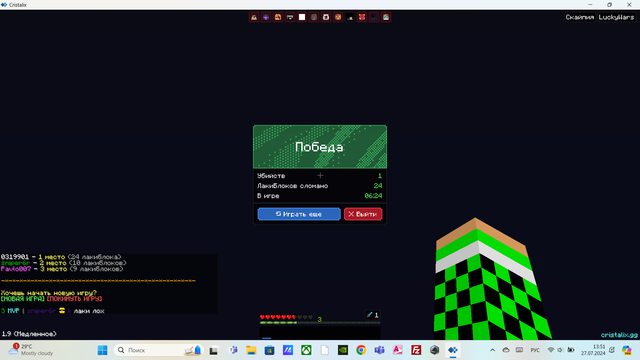The image size is (640, 360).
Task: Click the Cristalix icon on the taskbar
Action: (453, 350)
